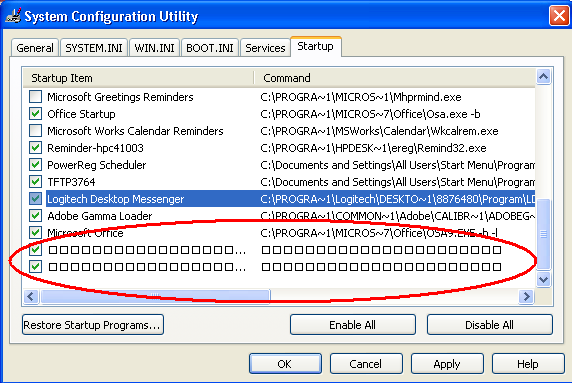Open Help for this dialog
The height and width of the screenshot is (383, 572).
click(528, 364)
